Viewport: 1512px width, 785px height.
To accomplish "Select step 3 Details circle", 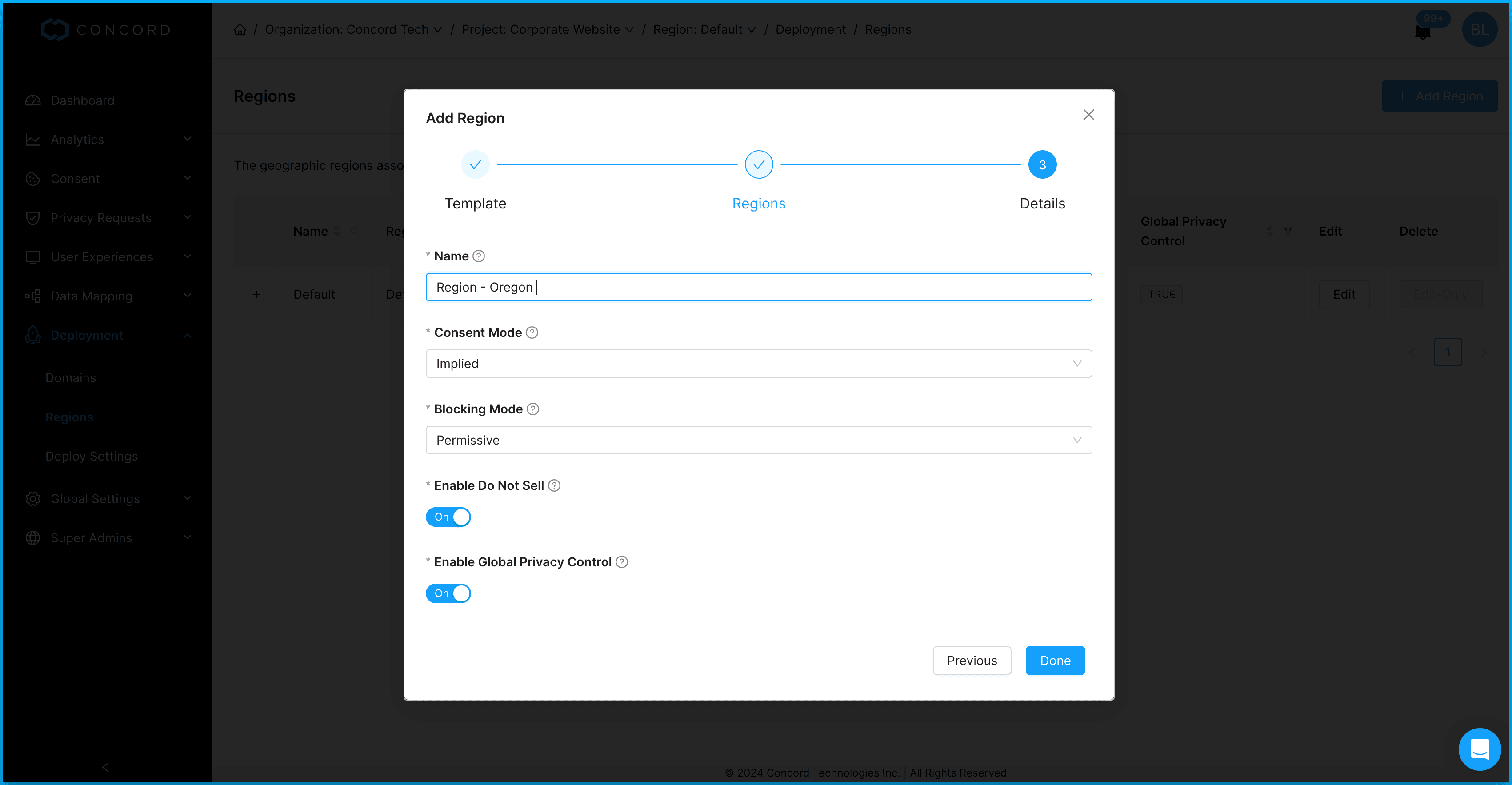I will (x=1042, y=165).
